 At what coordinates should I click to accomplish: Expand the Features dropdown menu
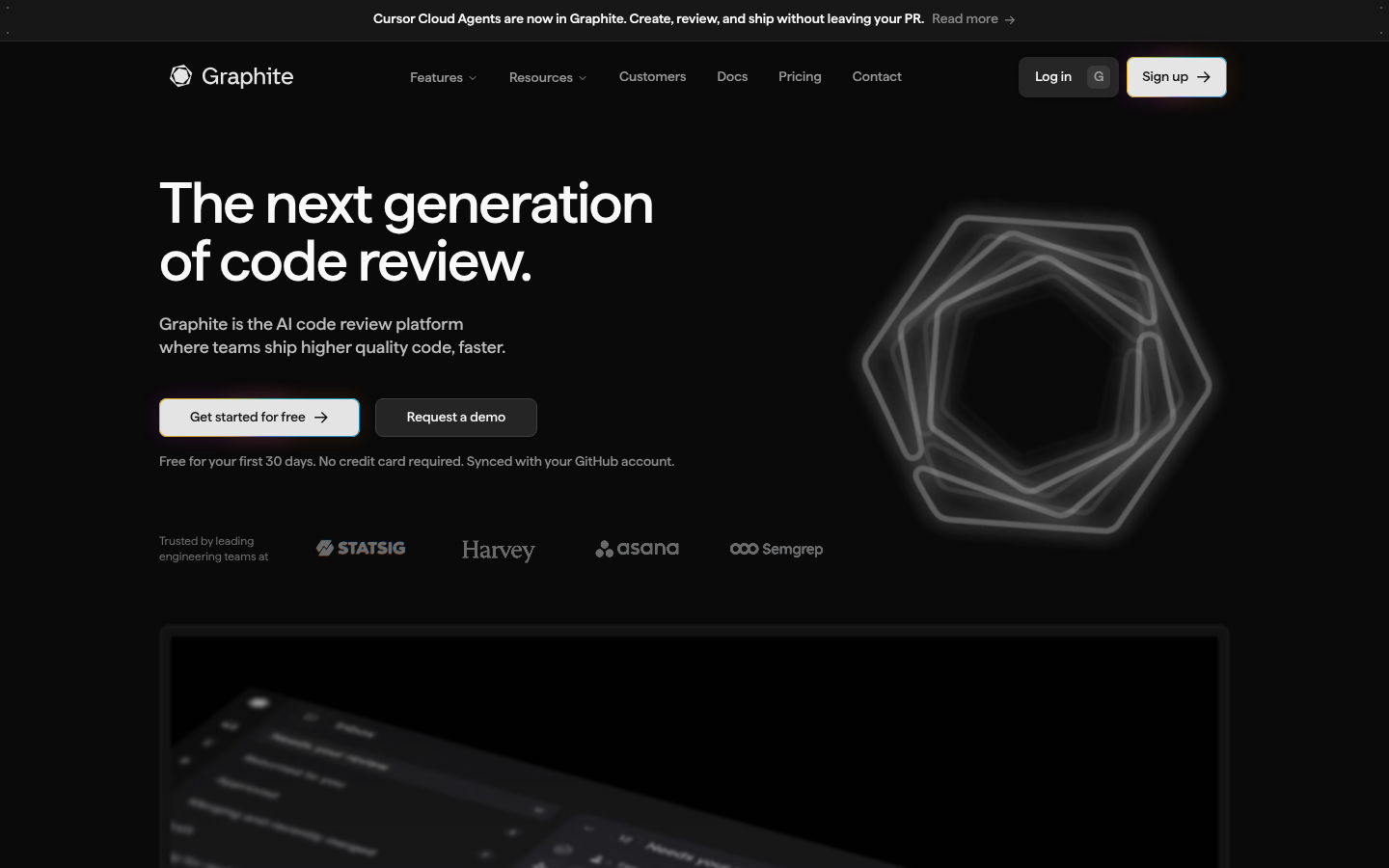[444, 77]
